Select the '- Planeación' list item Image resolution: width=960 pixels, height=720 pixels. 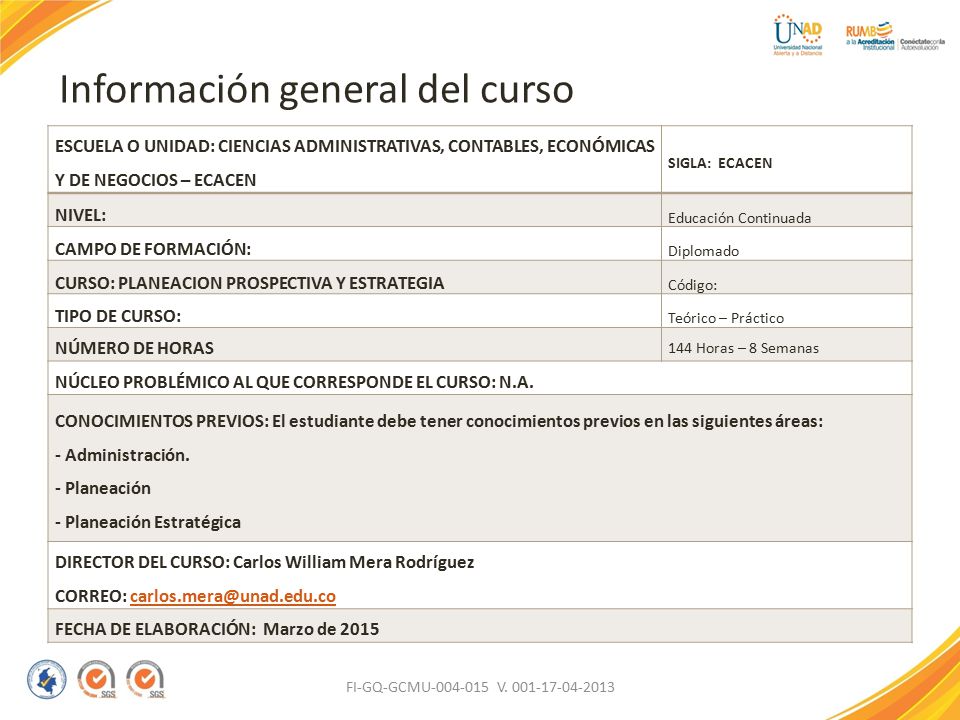click(102, 488)
